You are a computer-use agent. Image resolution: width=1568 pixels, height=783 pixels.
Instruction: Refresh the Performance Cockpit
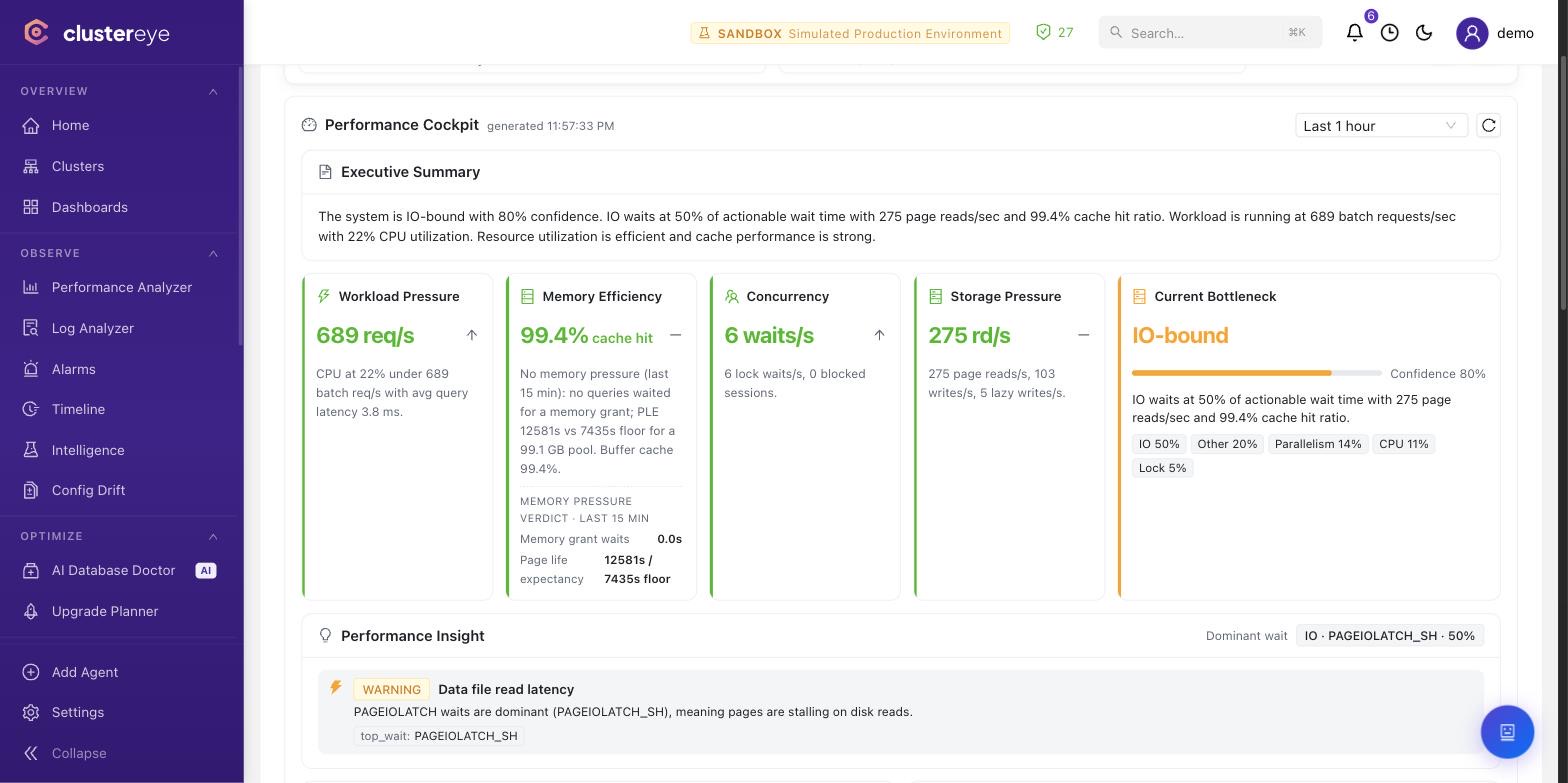1489,125
